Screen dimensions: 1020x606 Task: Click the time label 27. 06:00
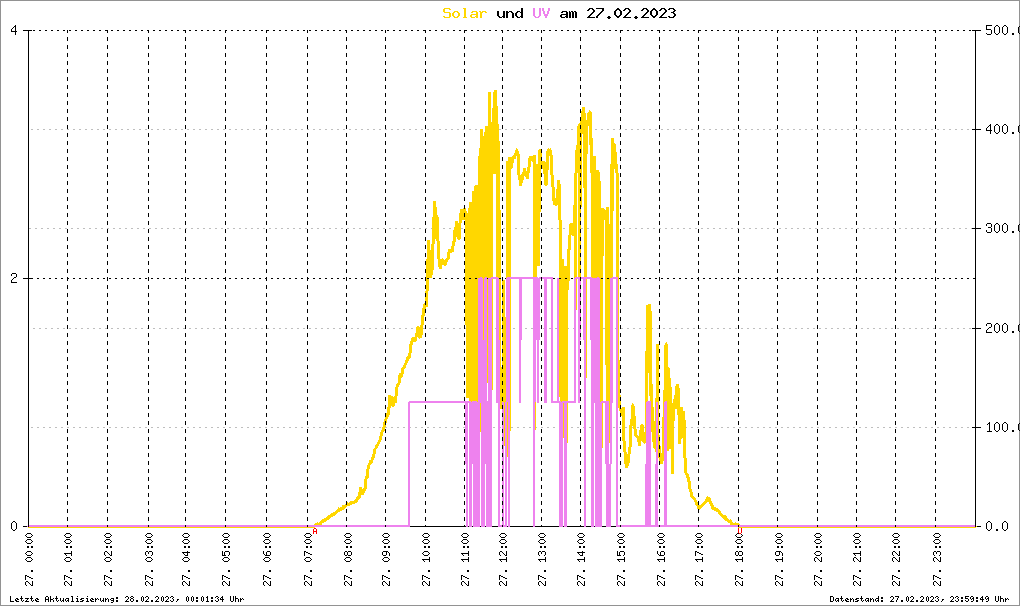tap(267, 560)
